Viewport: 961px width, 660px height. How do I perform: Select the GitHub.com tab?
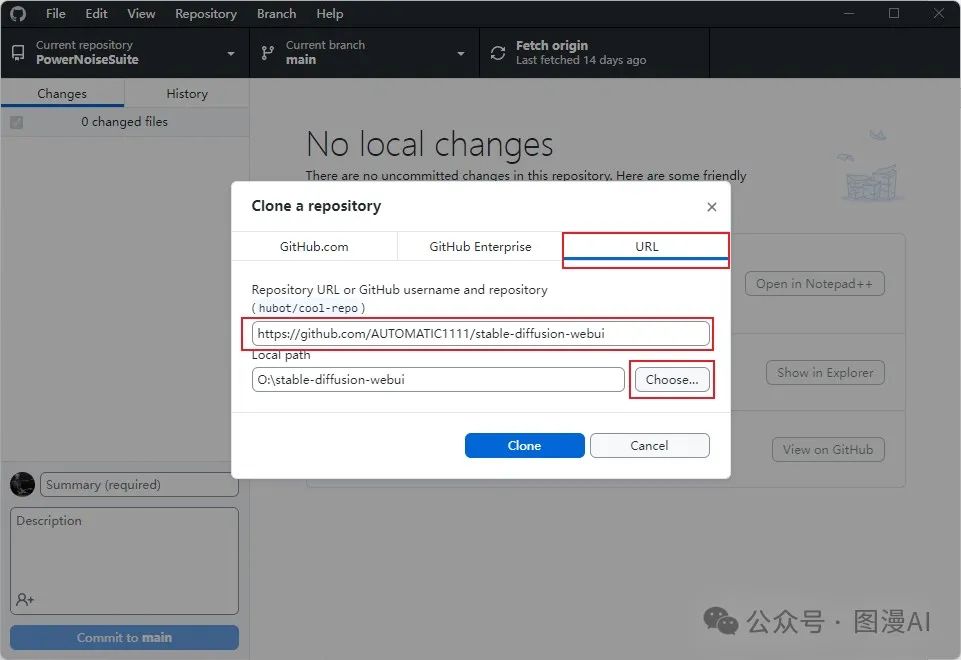(x=314, y=246)
